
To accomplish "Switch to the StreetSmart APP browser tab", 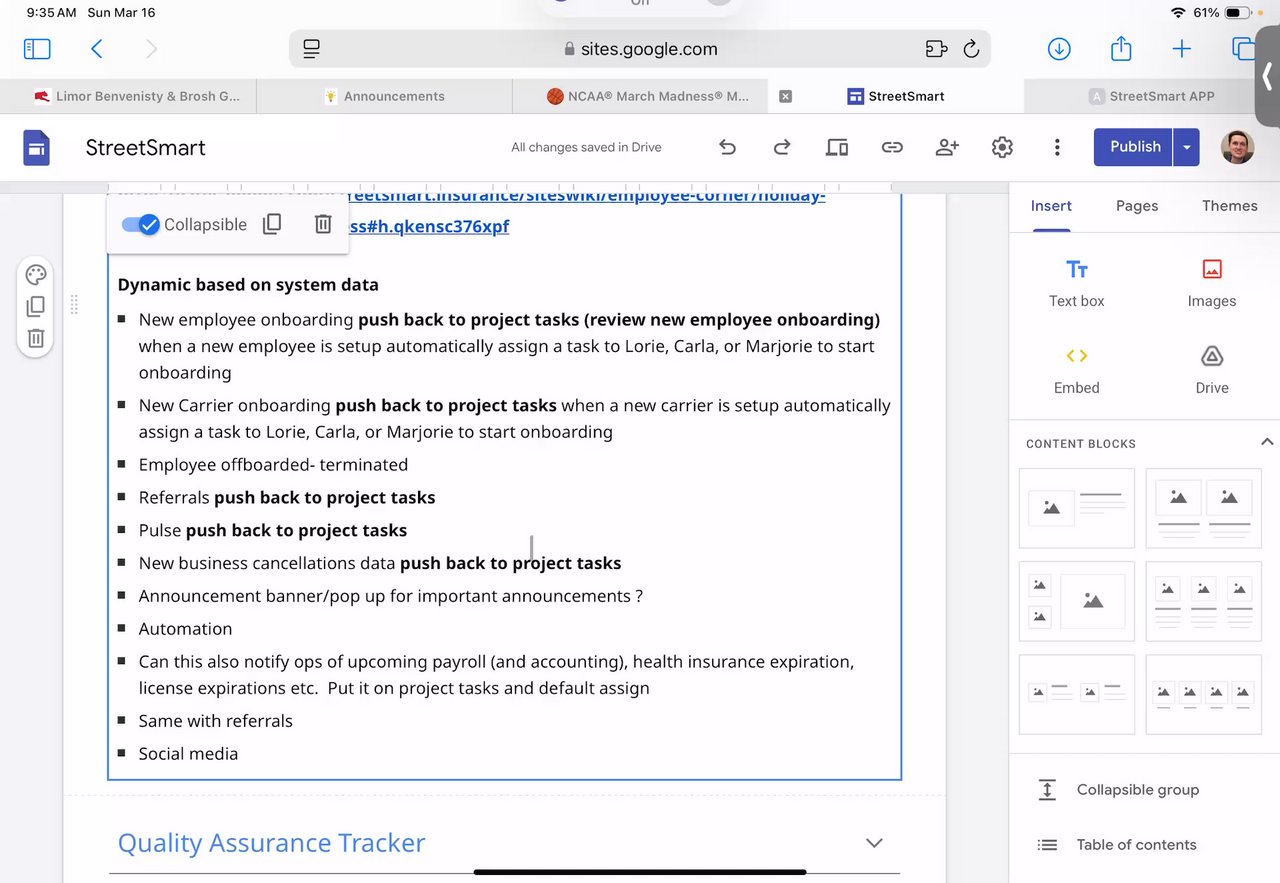I will pos(1152,96).
